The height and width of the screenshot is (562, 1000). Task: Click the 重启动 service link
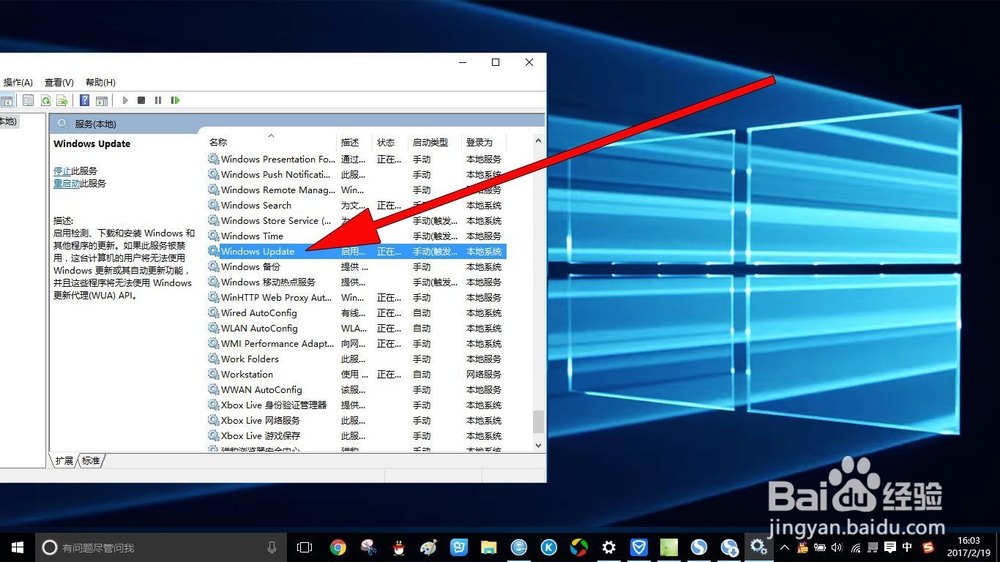coord(66,184)
